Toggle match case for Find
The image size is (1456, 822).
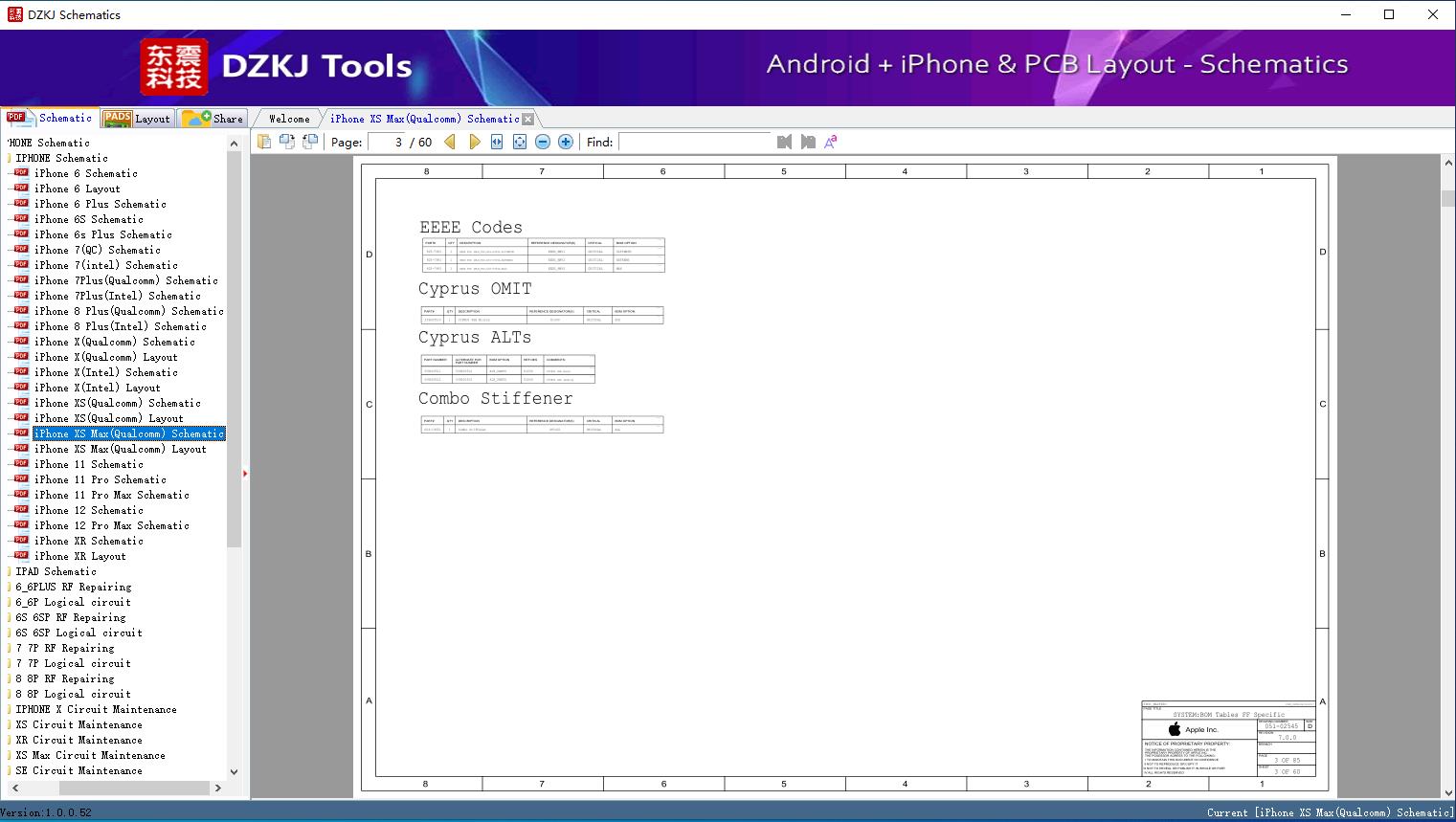coord(831,142)
